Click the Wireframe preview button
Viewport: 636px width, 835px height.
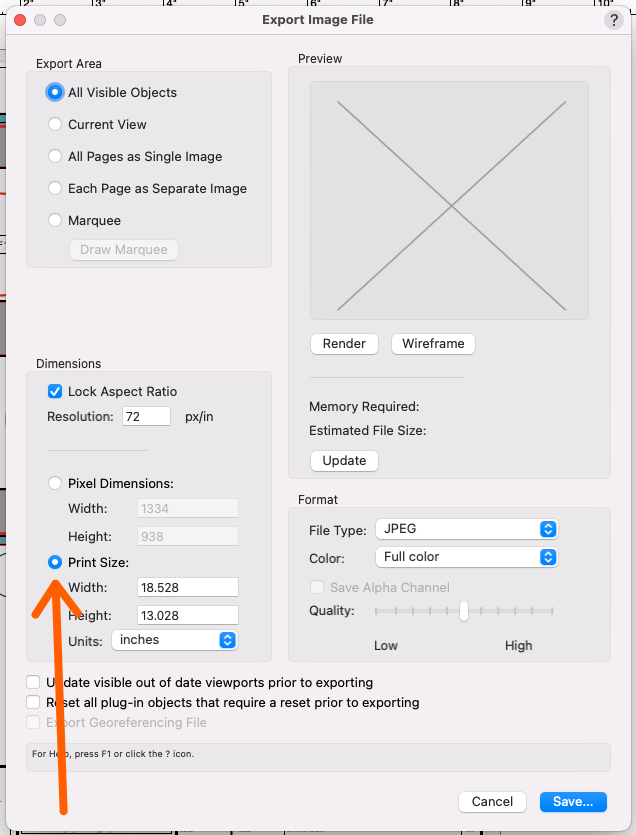[433, 343]
